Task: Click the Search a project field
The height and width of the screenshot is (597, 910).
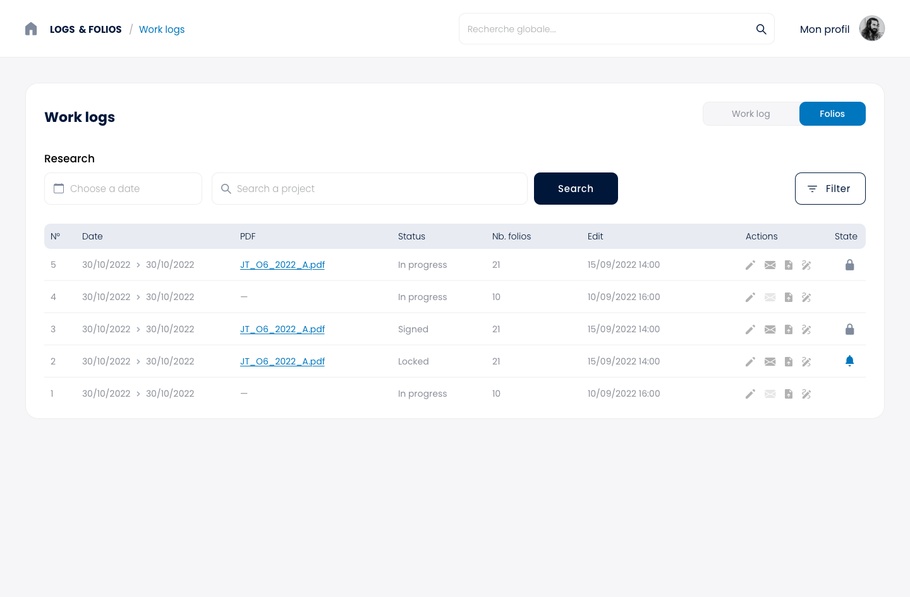Action: [x=370, y=189]
